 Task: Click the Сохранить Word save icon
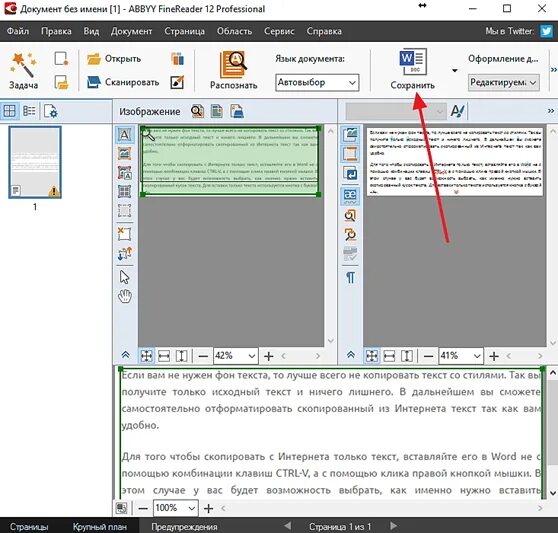pos(413,61)
